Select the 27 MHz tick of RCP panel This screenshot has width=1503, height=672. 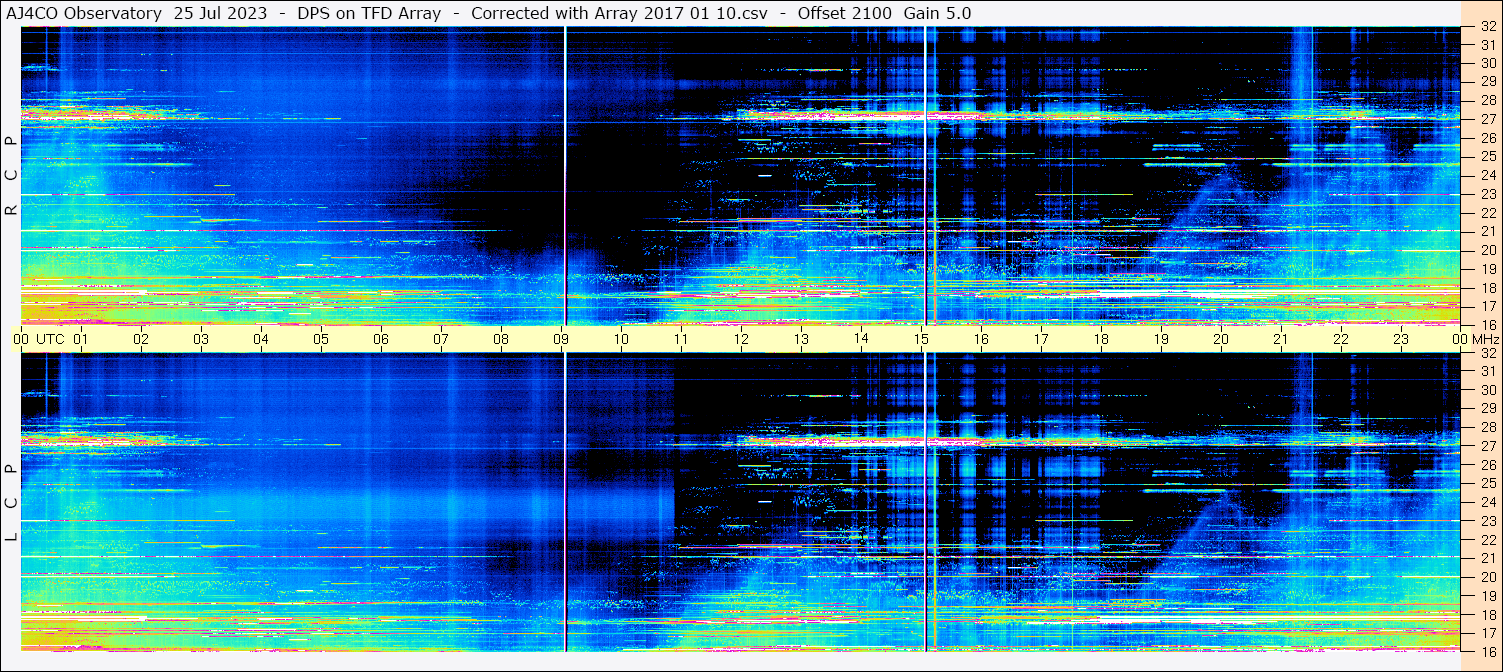1488,119
